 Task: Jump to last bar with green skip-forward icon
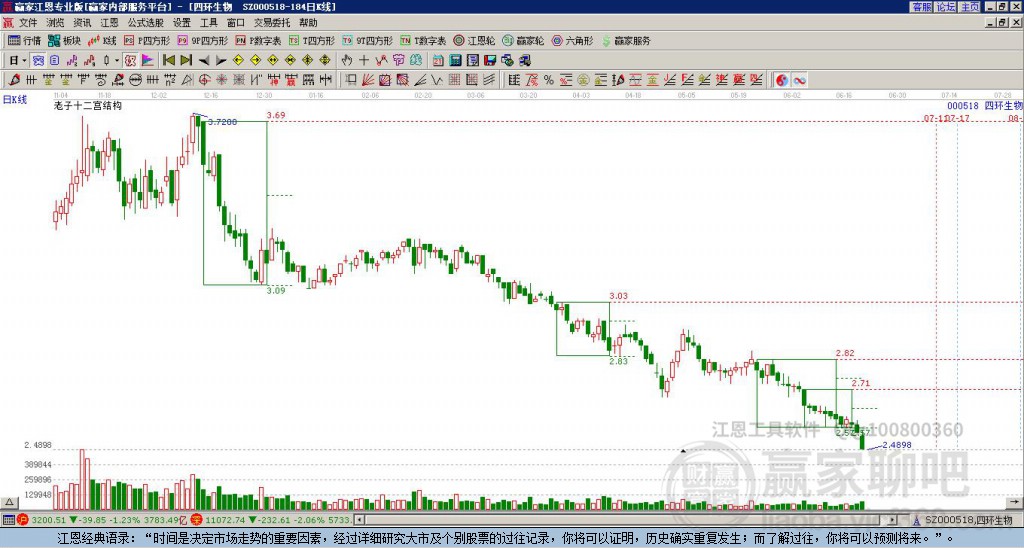(x=186, y=61)
